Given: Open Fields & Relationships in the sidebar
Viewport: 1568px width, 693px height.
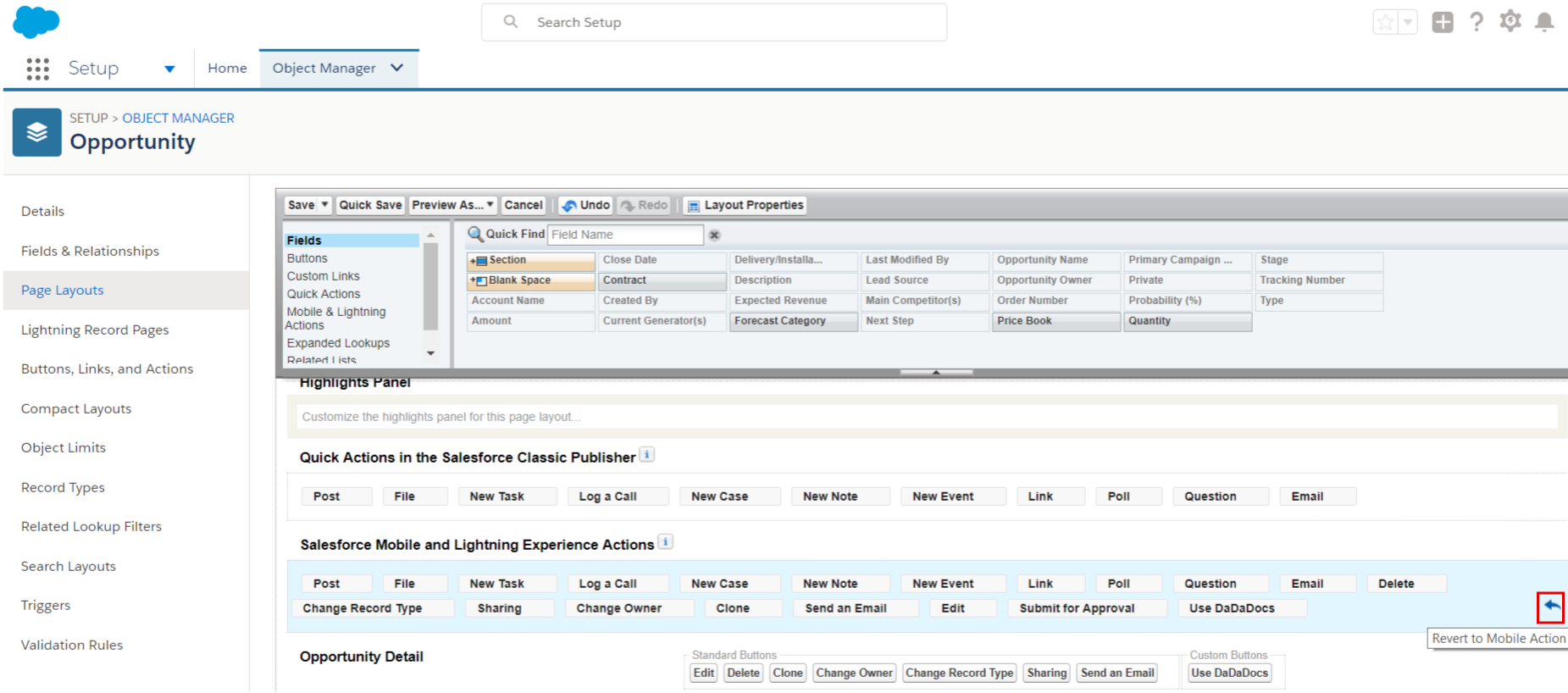Looking at the screenshot, I should [90, 251].
